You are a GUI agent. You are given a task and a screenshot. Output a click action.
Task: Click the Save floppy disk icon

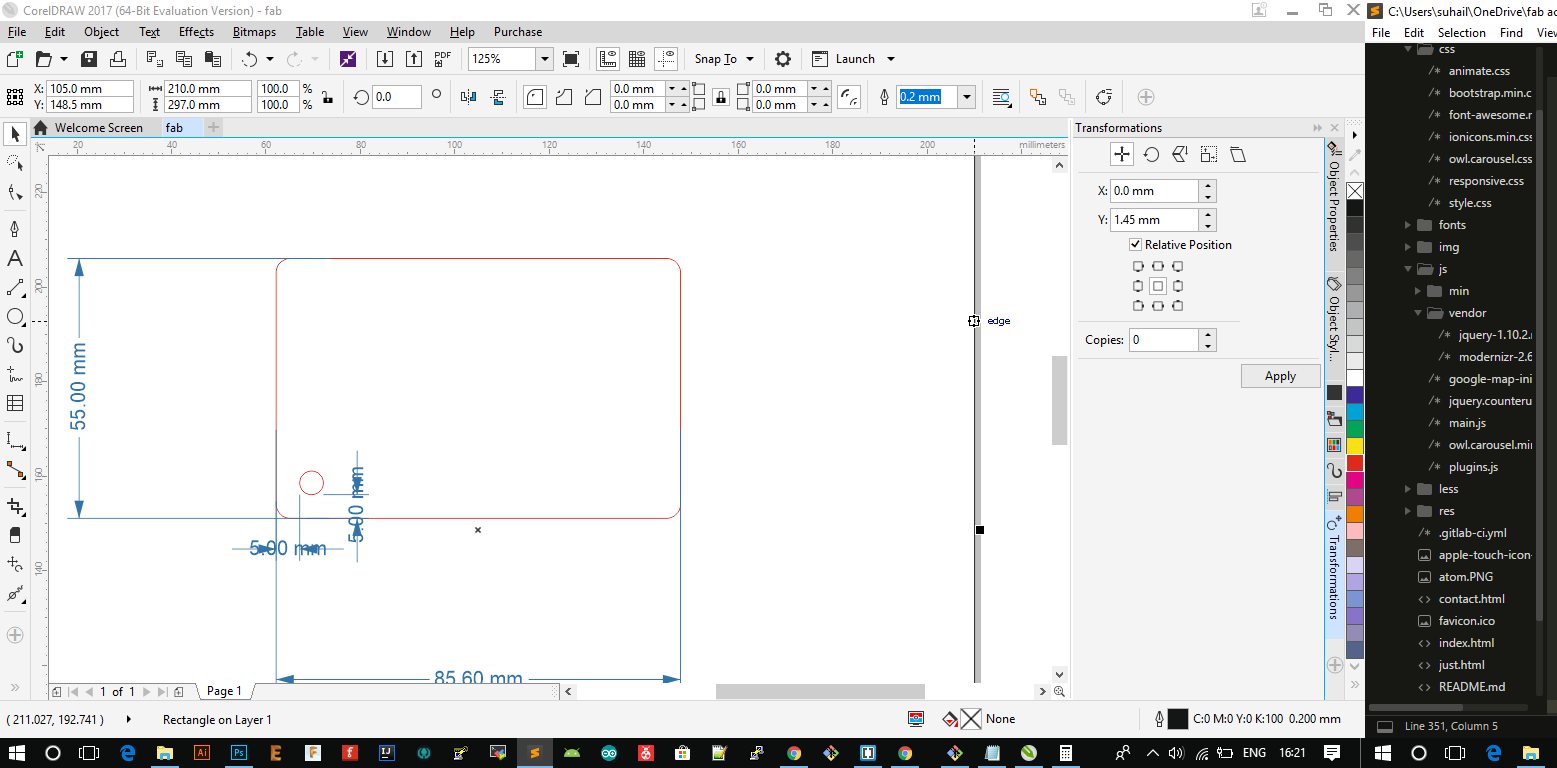[x=89, y=59]
